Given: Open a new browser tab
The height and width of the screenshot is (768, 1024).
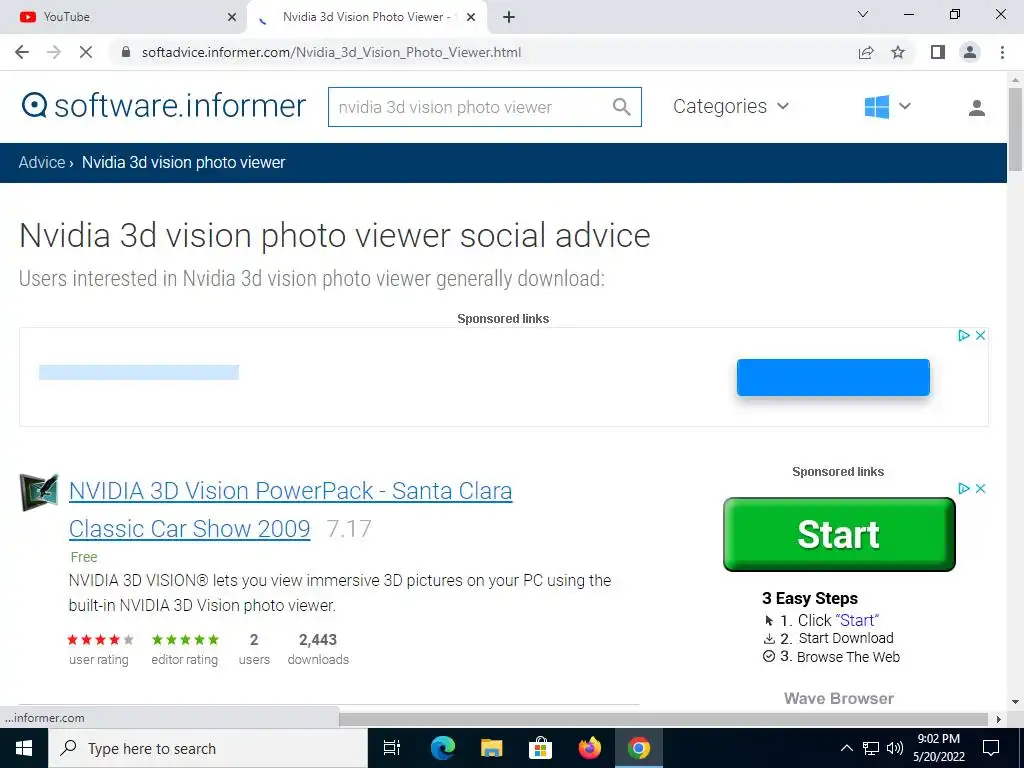Looking at the screenshot, I should click(x=509, y=17).
